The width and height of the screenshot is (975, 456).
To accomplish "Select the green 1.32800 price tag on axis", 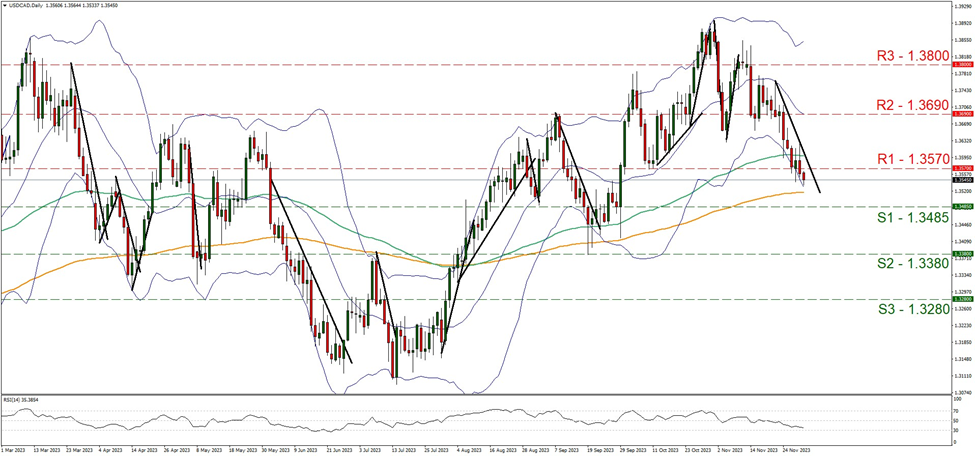I will point(961,299).
